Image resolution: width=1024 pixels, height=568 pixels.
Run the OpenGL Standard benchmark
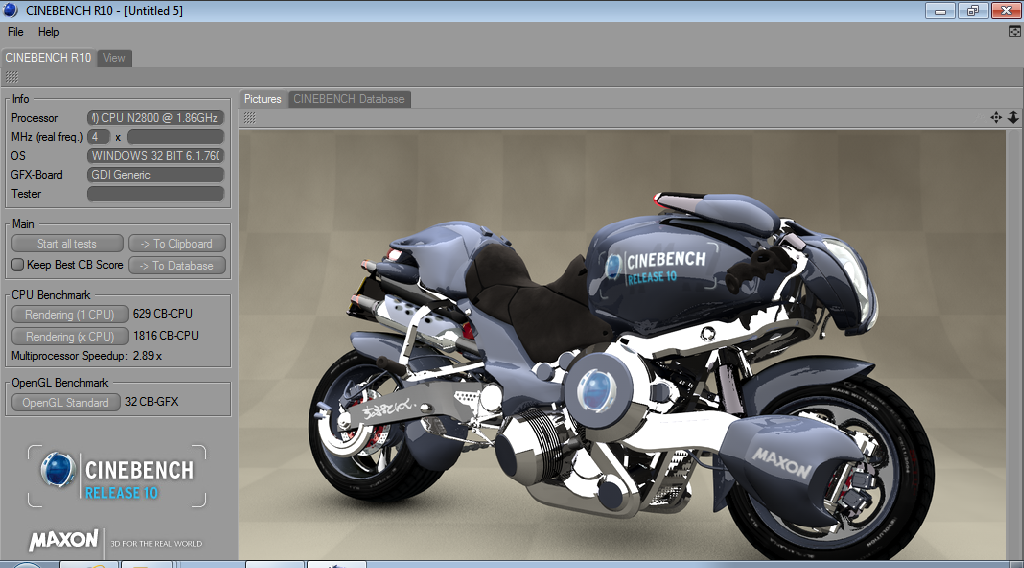coord(65,403)
